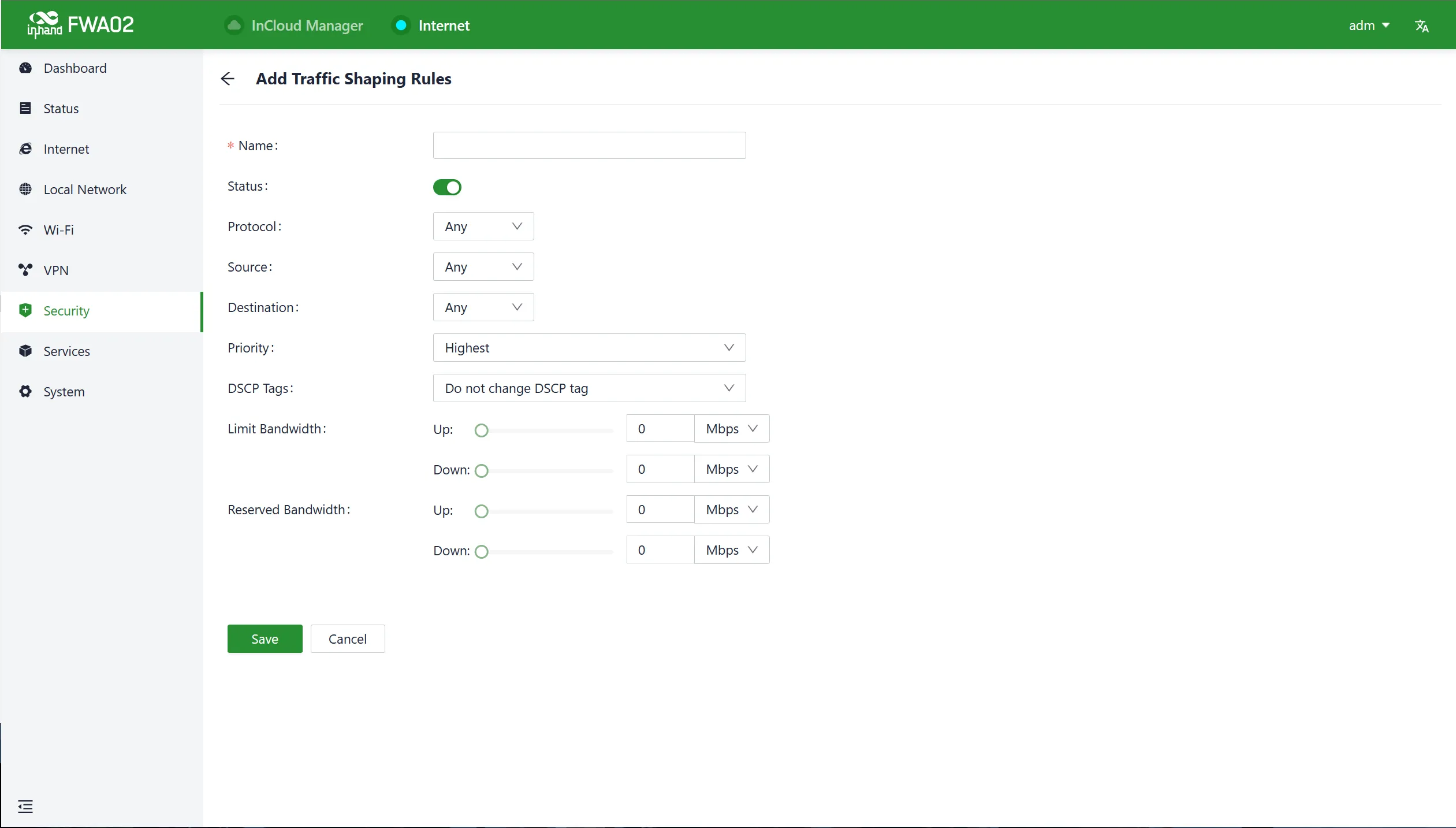
Task: Change Limit Bandwidth Down unit from Mbps
Action: click(732, 469)
